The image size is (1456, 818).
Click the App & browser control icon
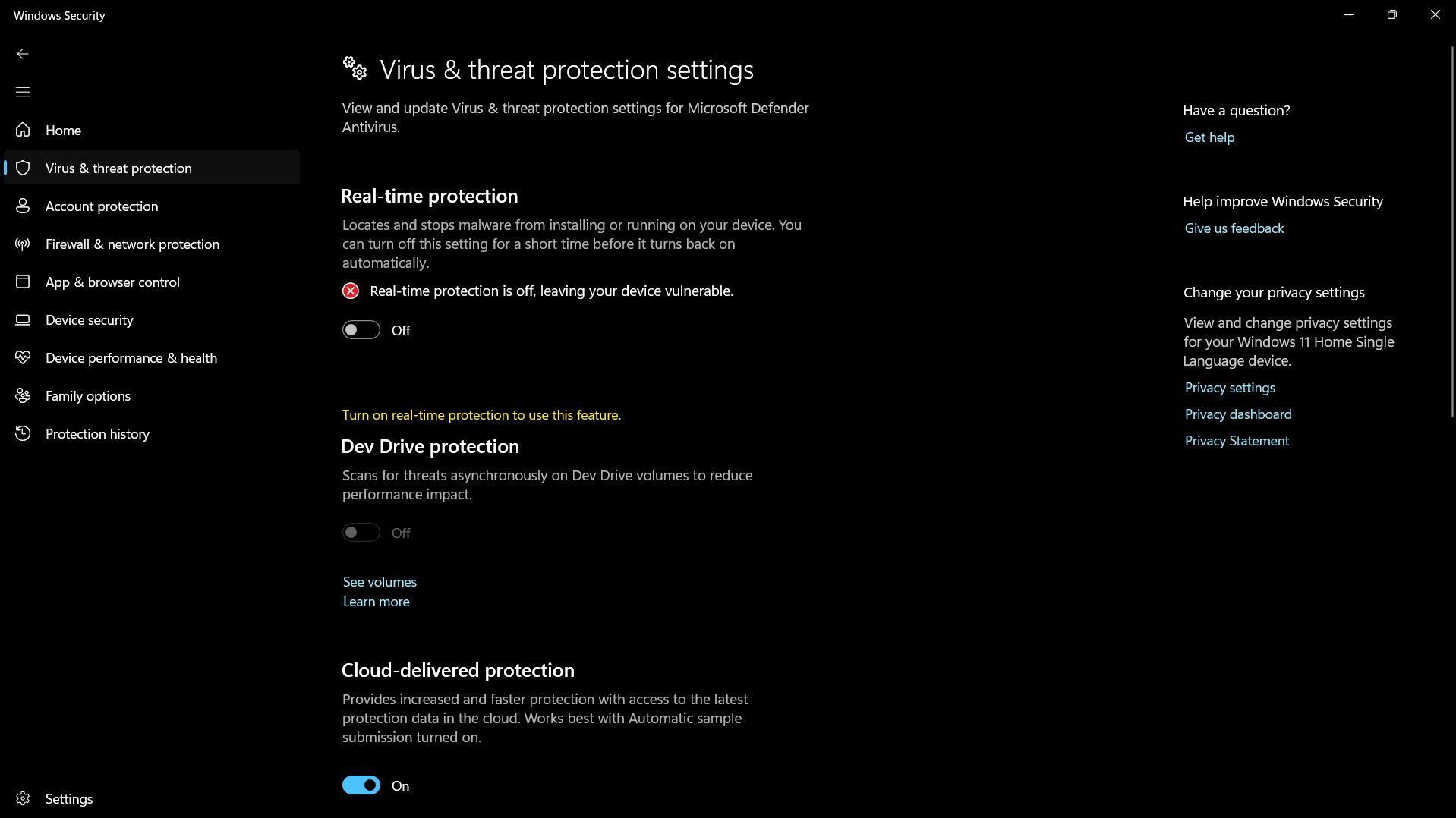(x=23, y=282)
